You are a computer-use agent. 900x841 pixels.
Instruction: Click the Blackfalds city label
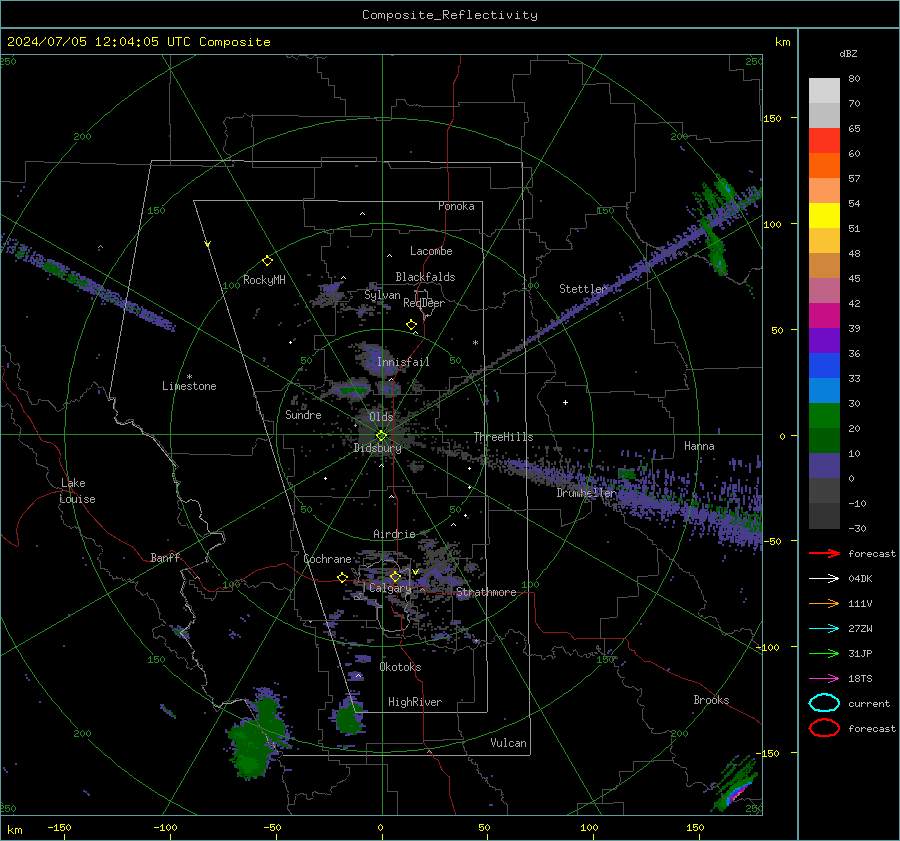tap(425, 277)
